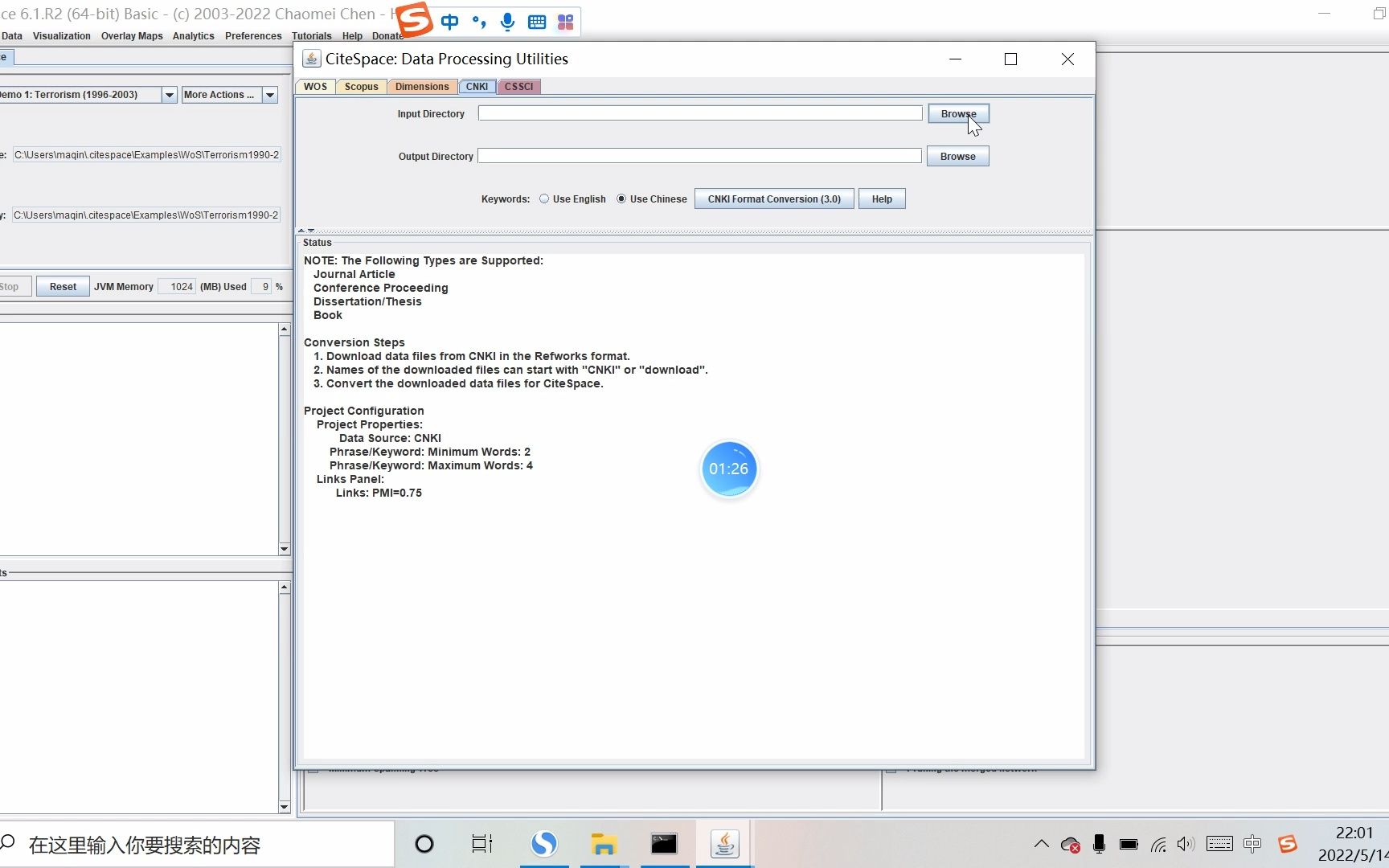Open the Analytics menu
The width and height of the screenshot is (1389, 868).
tap(193, 36)
